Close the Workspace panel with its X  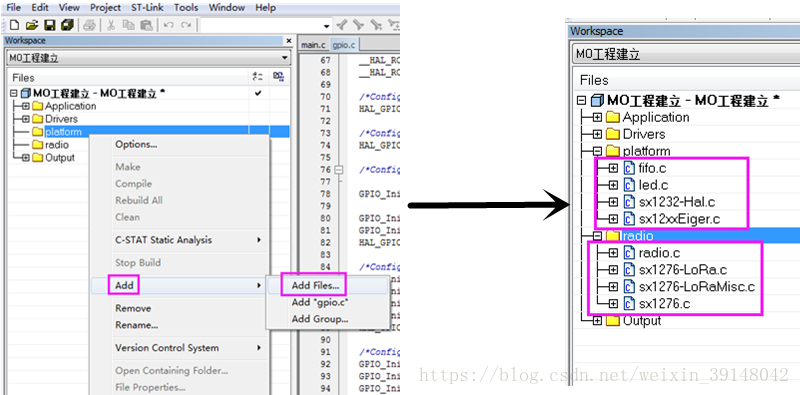click(x=288, y=40)
